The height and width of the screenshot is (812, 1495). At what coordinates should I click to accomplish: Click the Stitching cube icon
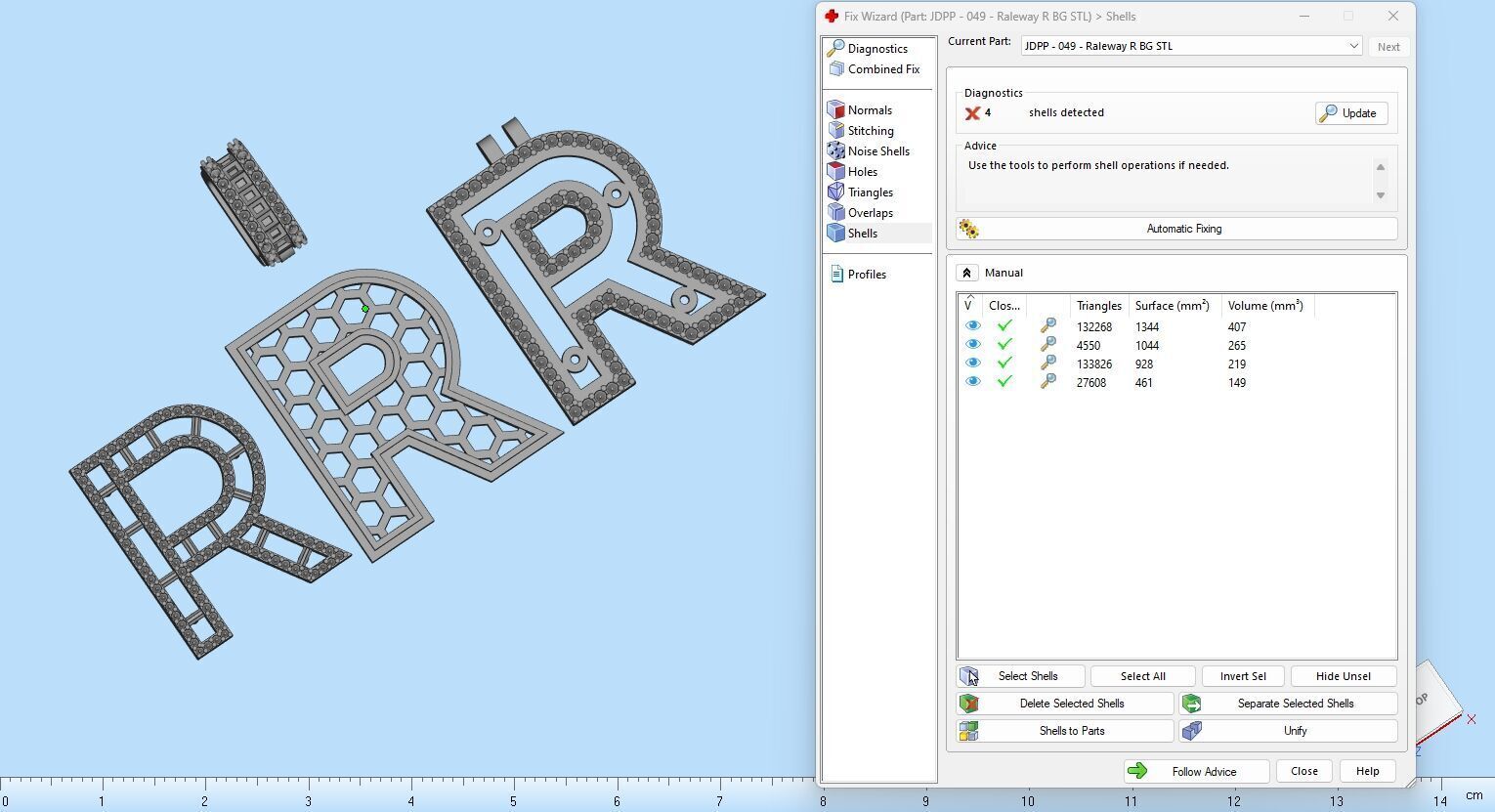835,130
